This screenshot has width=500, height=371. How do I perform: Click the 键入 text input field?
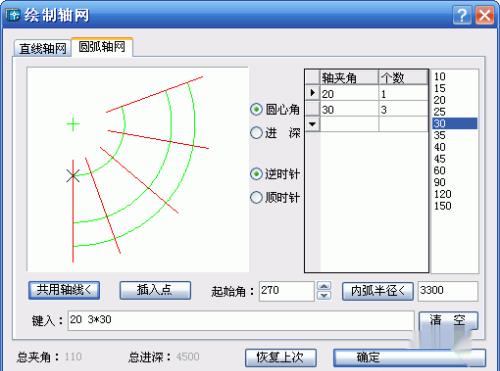[241, 321]
